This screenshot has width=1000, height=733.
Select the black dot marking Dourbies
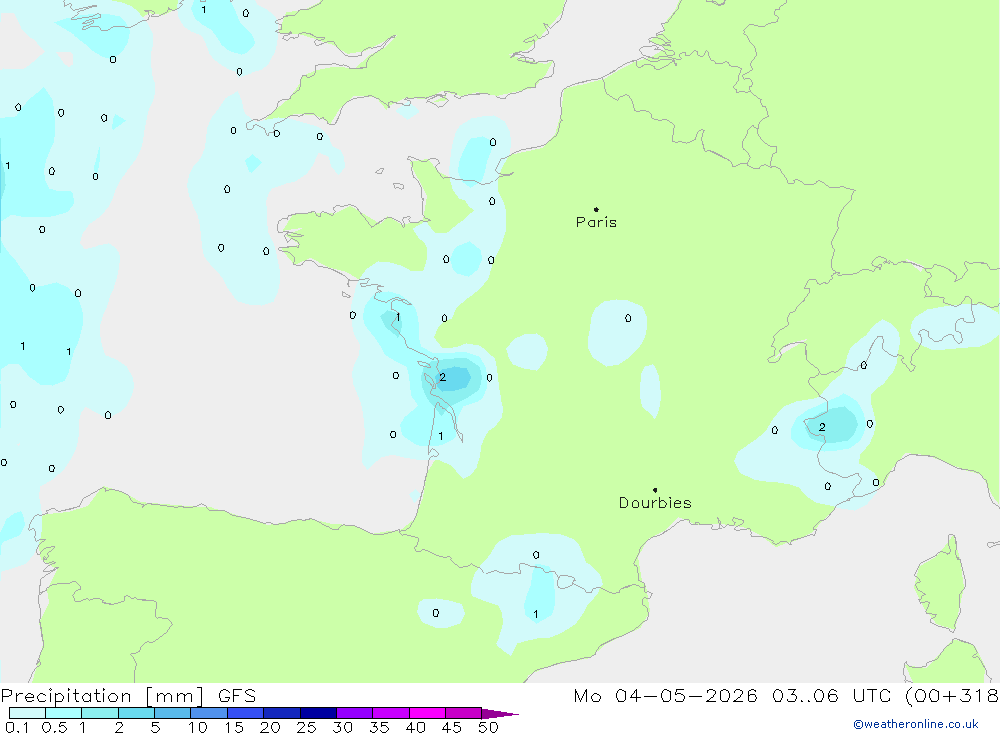(655, 490)
